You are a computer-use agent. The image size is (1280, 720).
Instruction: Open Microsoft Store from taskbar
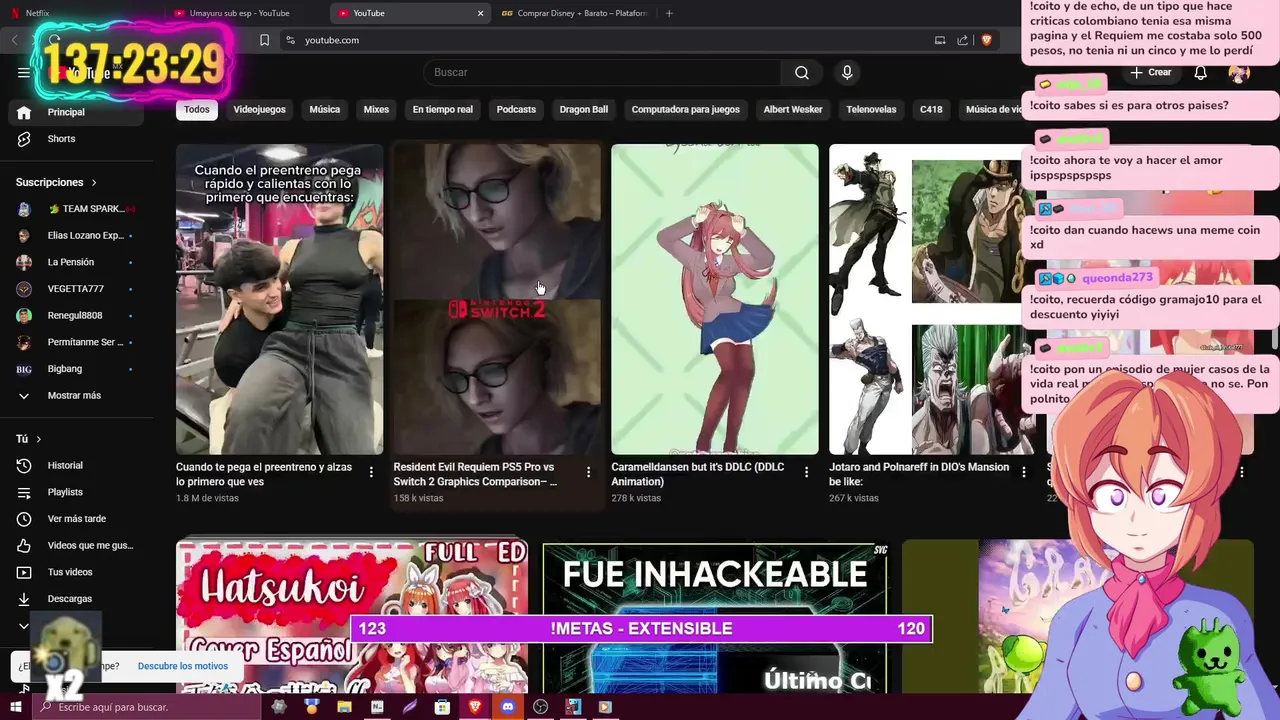442,707
